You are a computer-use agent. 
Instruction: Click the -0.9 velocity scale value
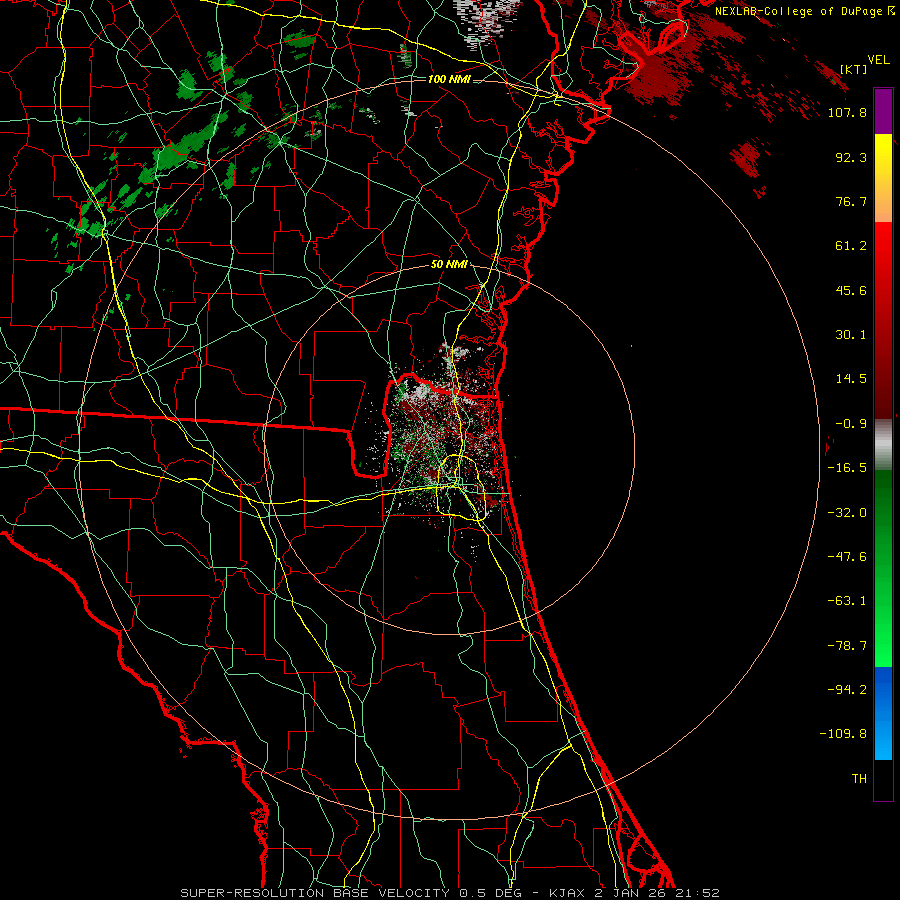[x=851, y=424]
